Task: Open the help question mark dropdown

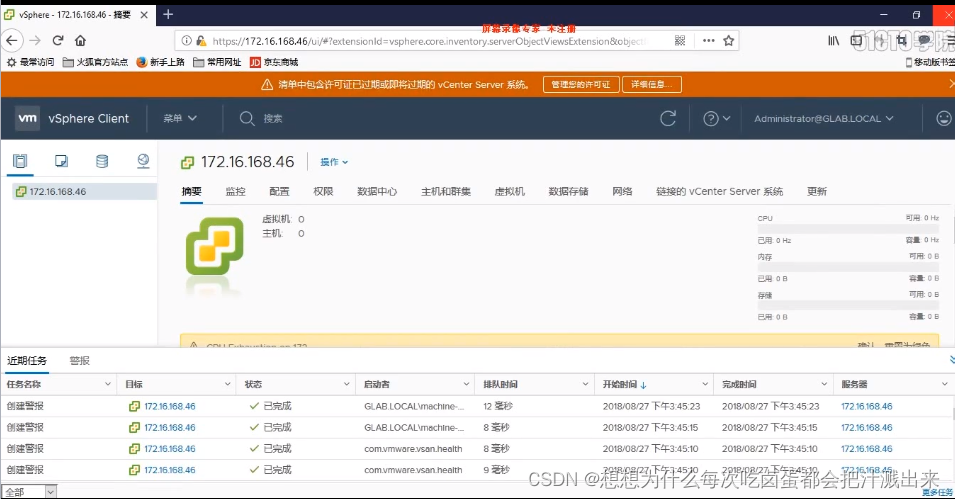Action: tap(716, 118)
